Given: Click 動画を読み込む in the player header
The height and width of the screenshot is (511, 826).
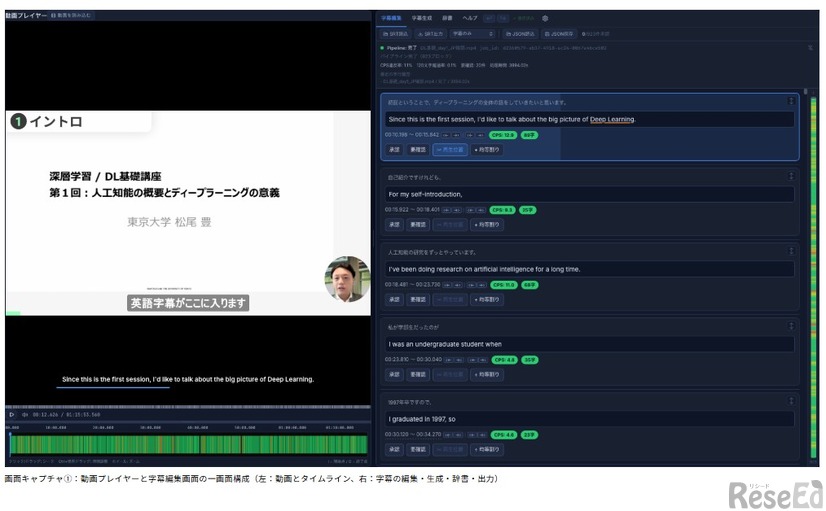Looking at the screenshot, I should pyautogui.click(x=71, y=15).
